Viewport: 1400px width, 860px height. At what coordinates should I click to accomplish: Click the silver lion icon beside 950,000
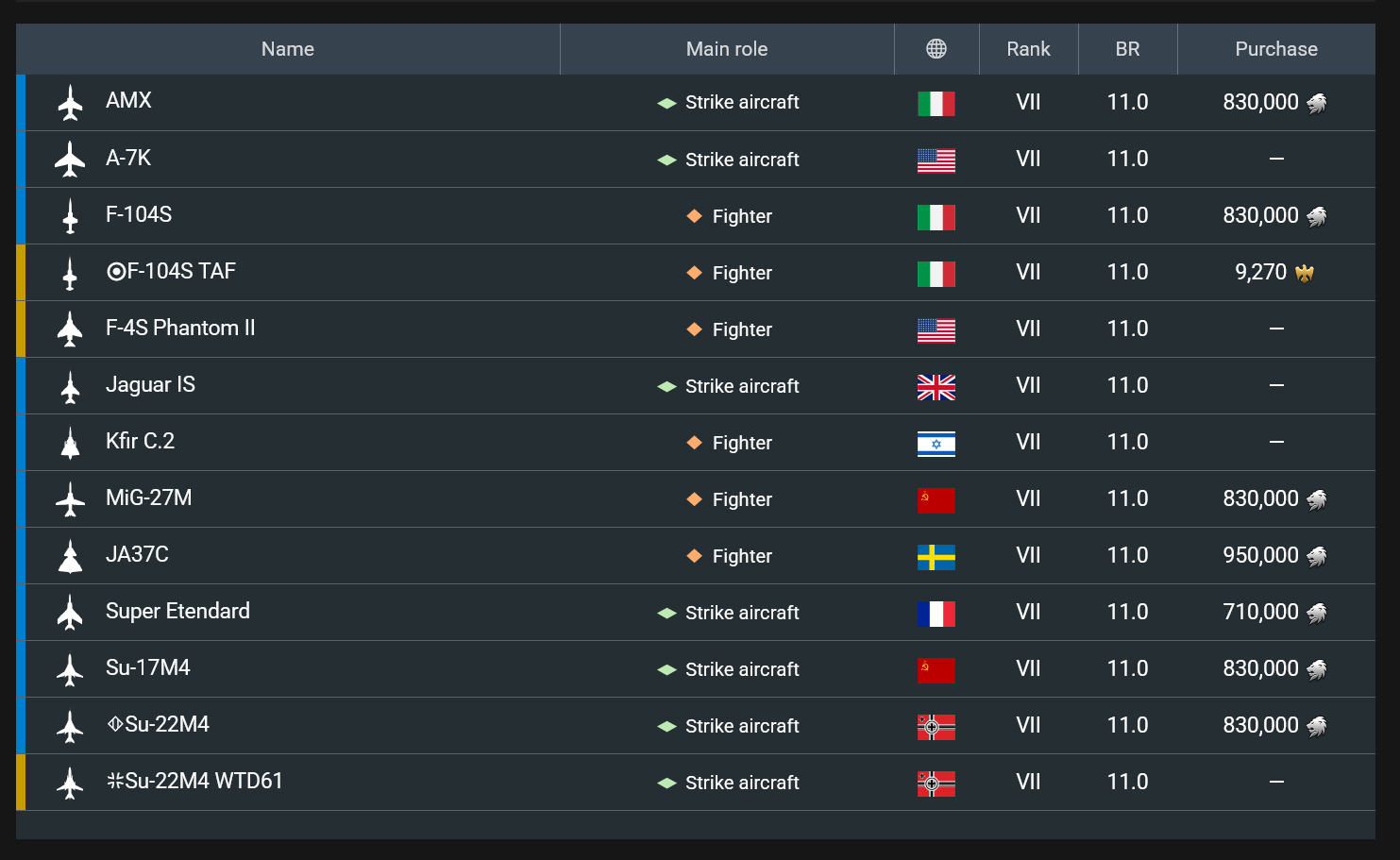1317,556
